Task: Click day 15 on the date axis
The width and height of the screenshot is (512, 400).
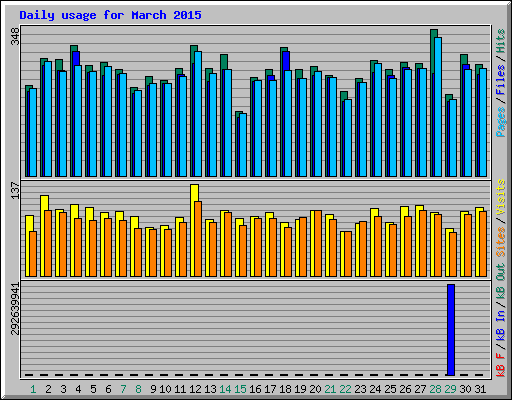Action: coord(240,389)
